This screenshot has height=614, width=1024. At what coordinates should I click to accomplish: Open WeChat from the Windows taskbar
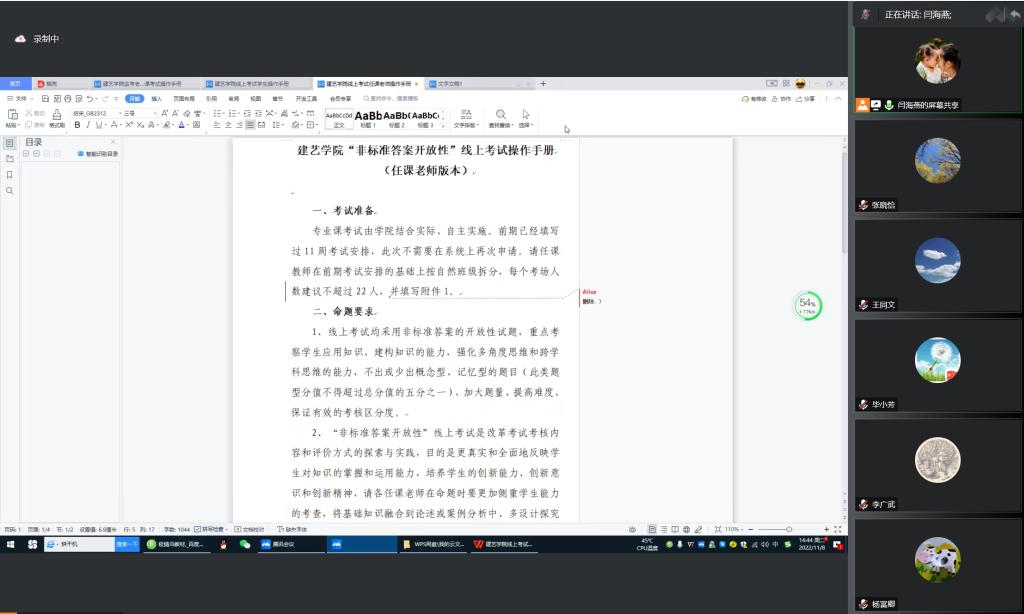click(244, 544)
